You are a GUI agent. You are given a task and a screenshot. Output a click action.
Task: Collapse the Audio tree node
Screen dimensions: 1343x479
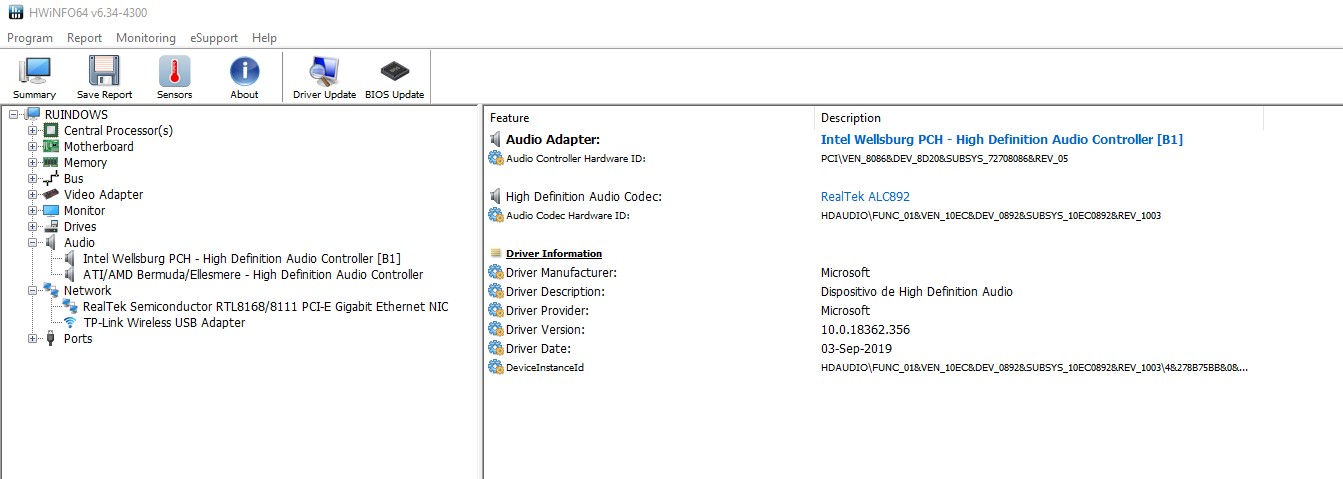[x=33, y=243]
